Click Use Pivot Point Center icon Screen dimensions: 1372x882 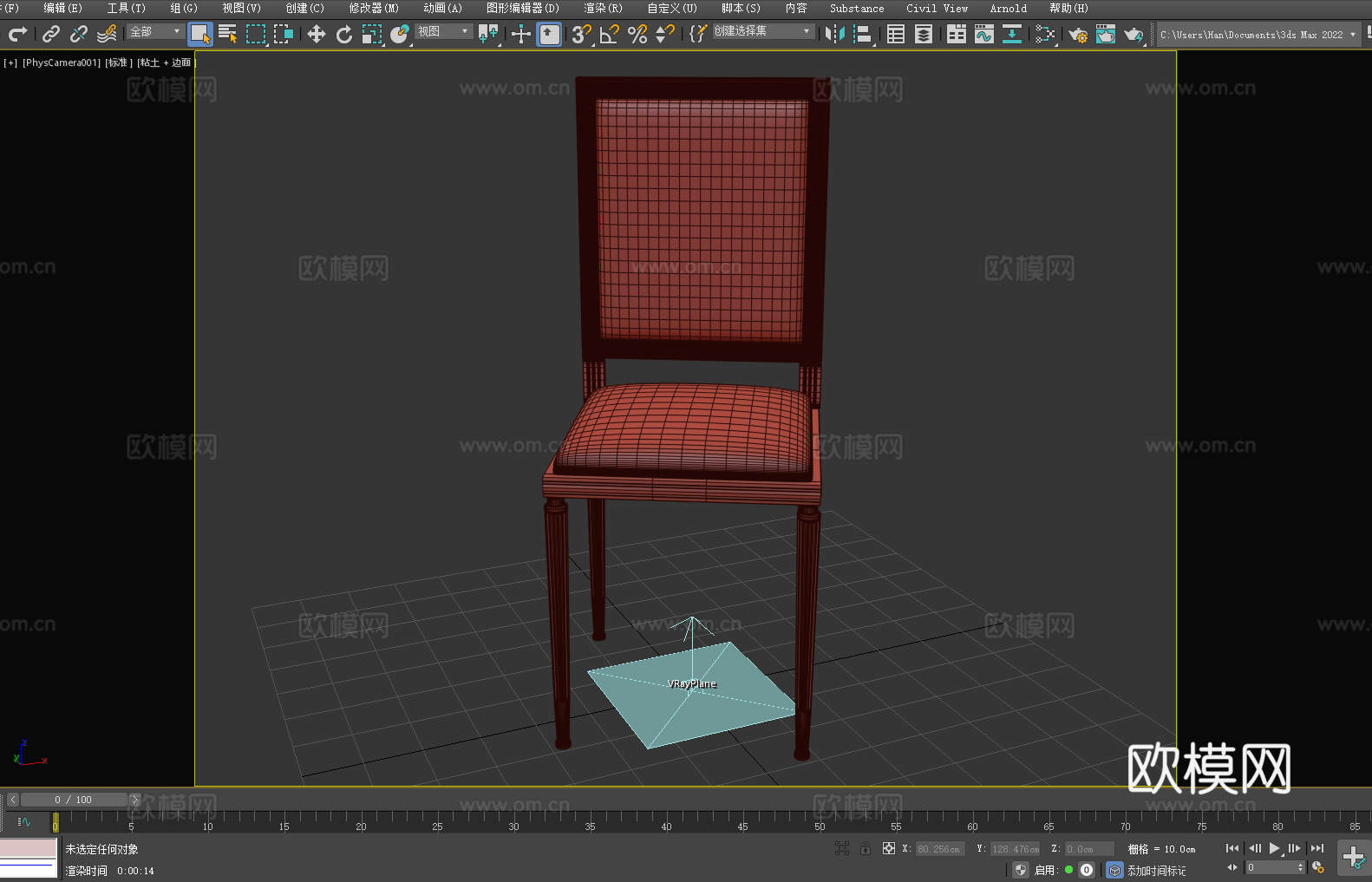(x=489, y=34)
